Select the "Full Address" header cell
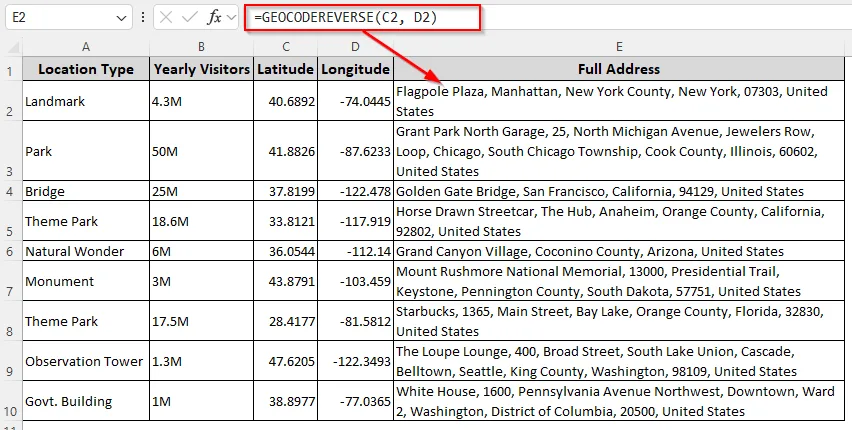 click(619, 69)
